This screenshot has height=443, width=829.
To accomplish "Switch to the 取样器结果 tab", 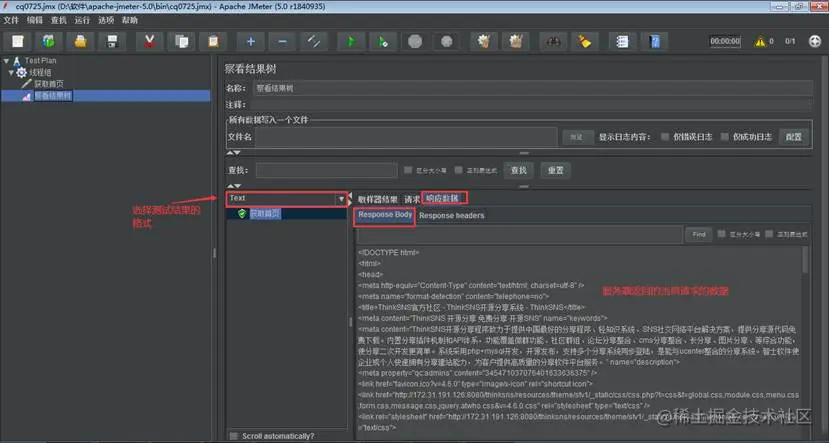I will 377,199.
